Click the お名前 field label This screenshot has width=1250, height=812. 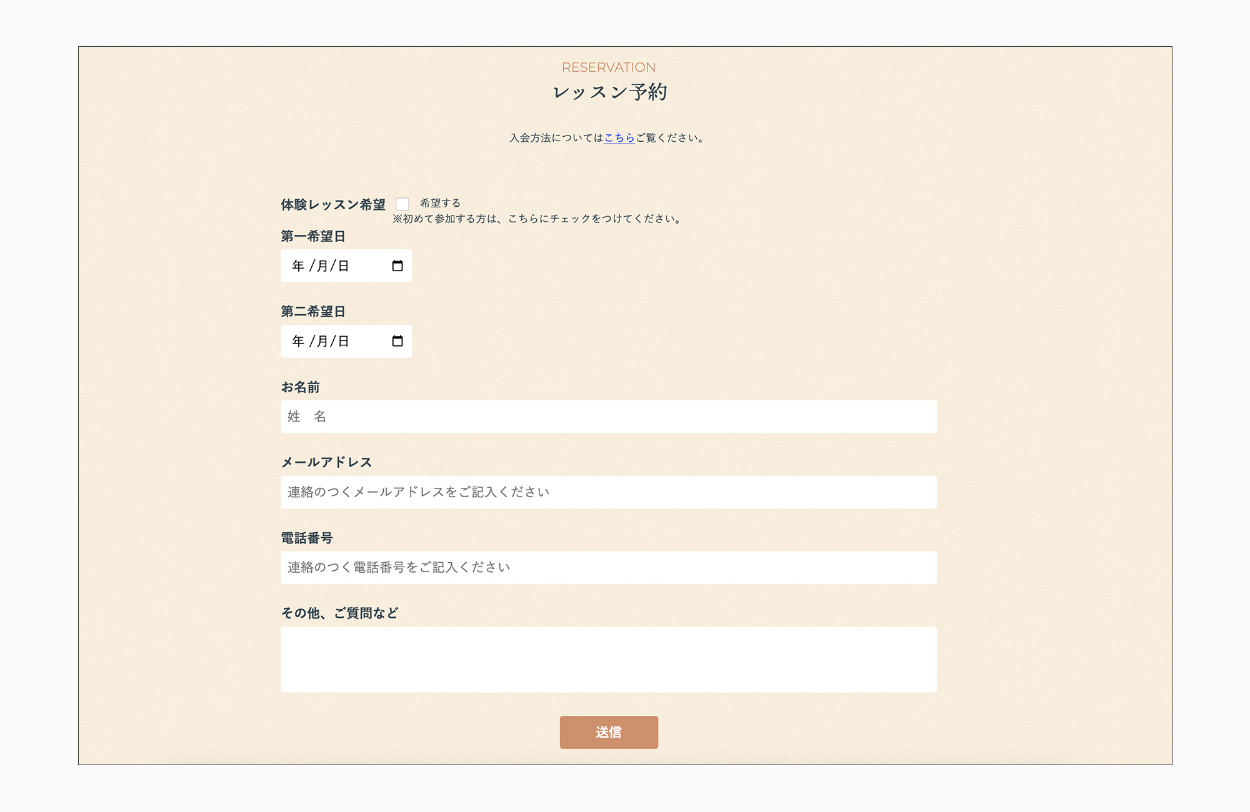click(300, 387)
